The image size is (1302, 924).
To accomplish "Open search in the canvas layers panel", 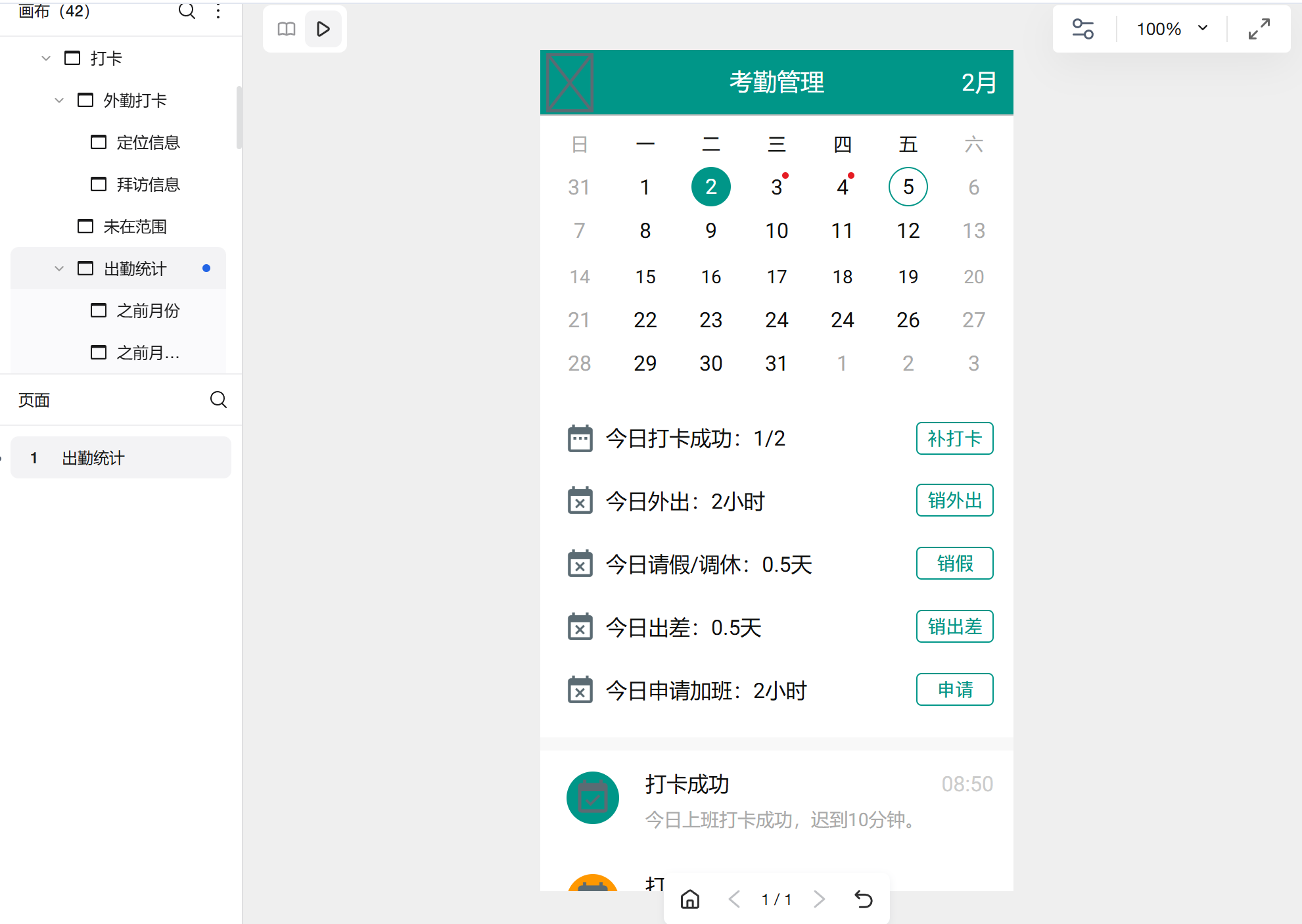I will 187,11.
